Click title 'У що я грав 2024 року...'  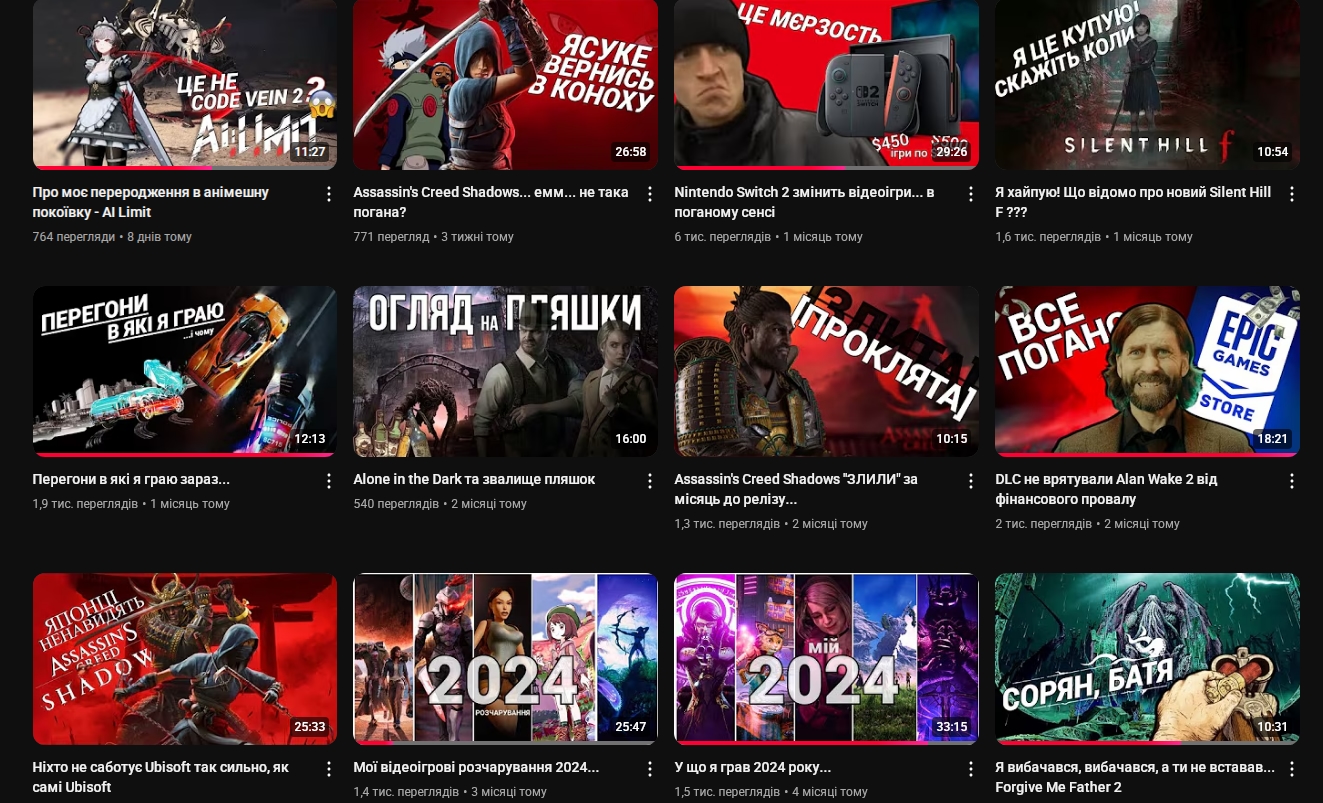753,767
